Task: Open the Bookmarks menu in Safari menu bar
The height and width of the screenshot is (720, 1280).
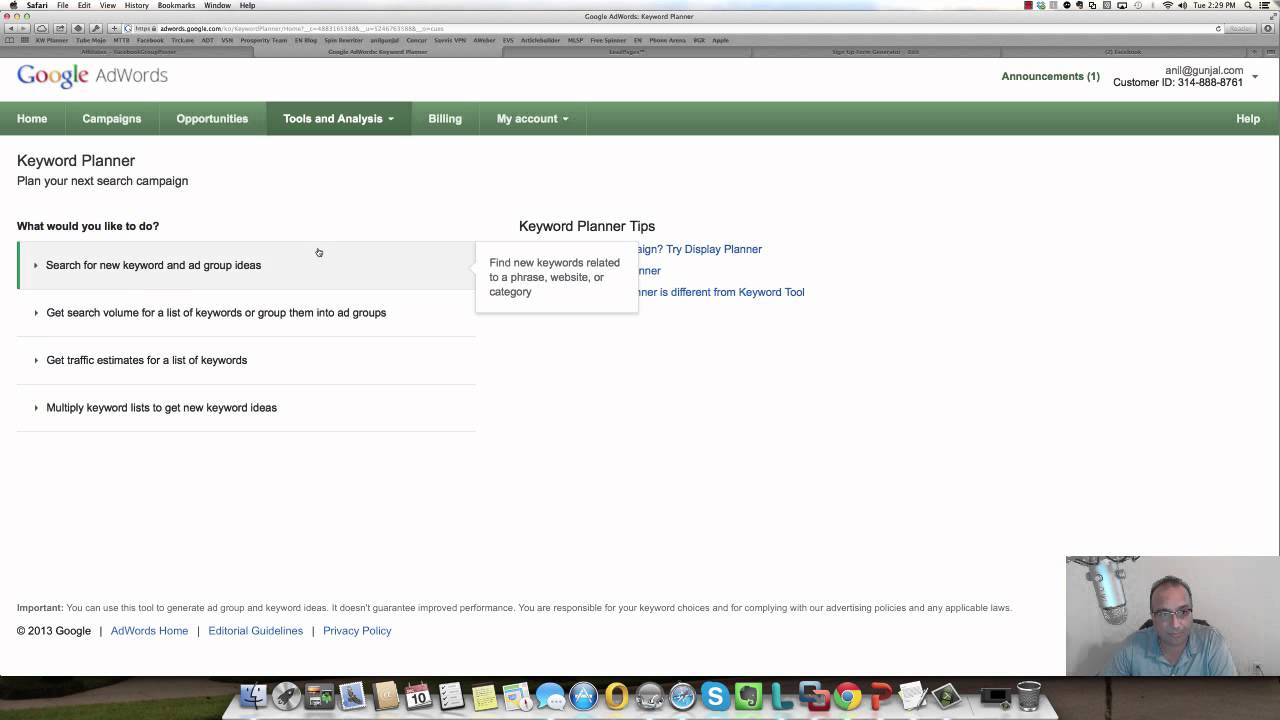Action: point(176,5)
